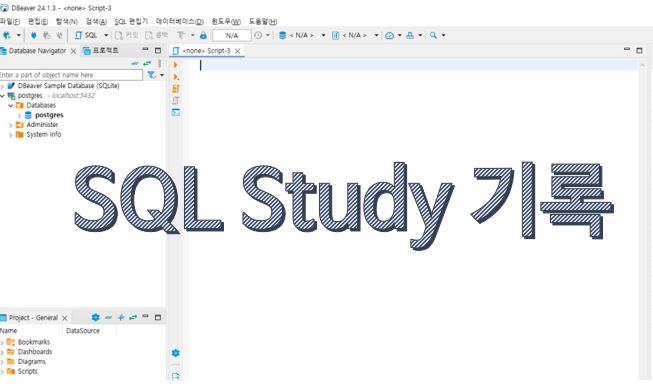Open the transaction mode dropdown arrow
The image size is (653, 392).
[192, 35]
